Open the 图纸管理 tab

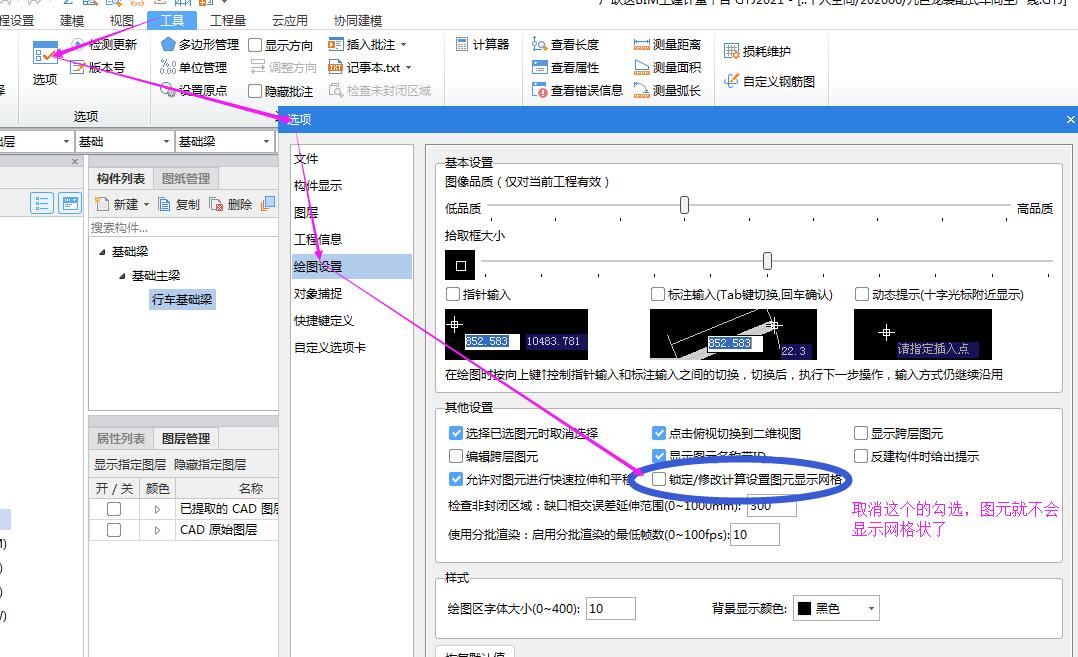186,179
